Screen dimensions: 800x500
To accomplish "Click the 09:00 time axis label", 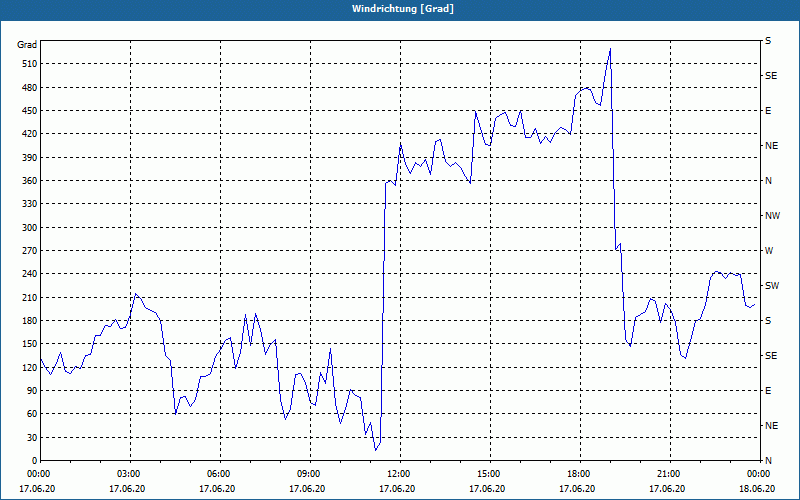I will click(x=307, y=474).
